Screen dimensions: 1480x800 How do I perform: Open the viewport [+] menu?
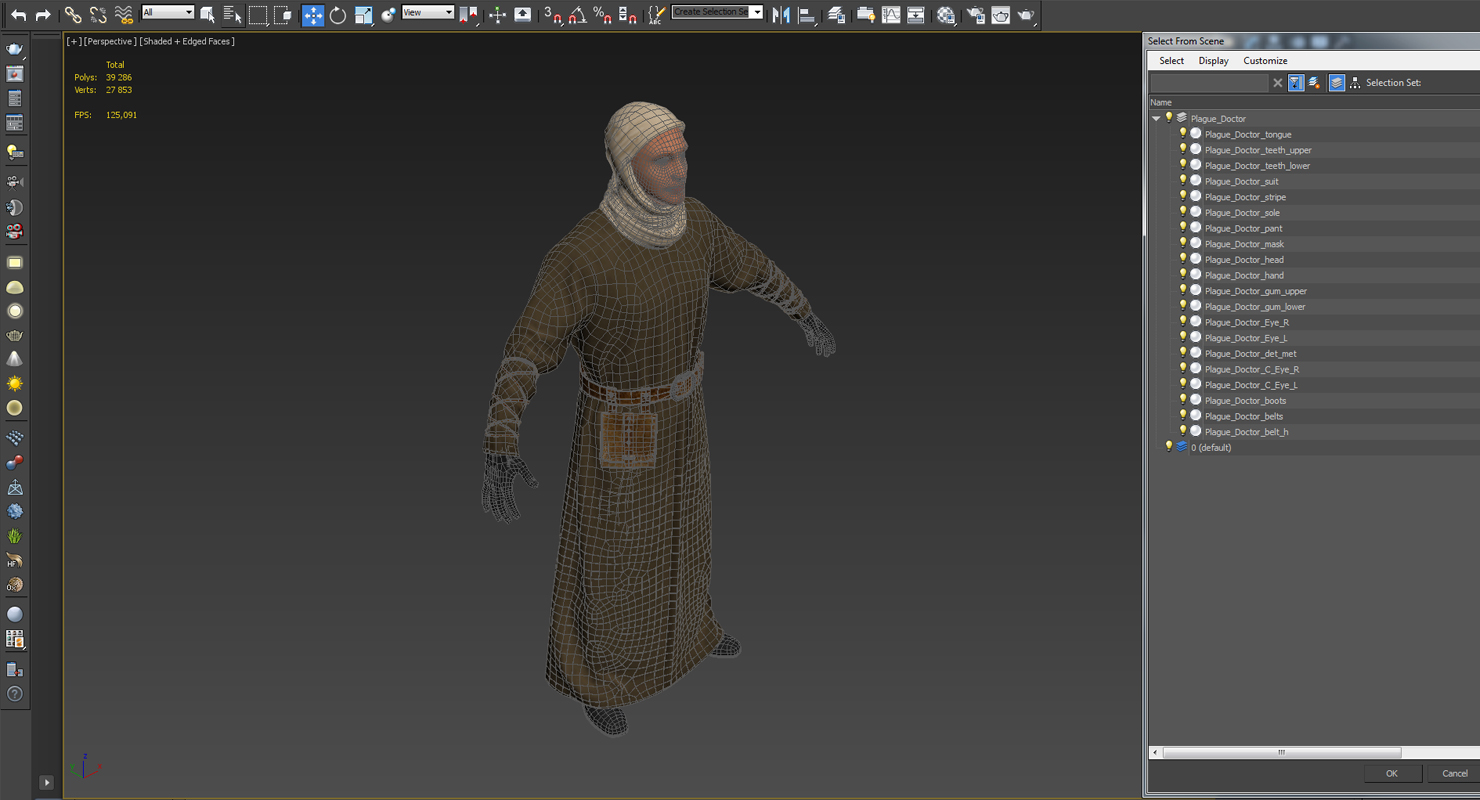(73, 41)
